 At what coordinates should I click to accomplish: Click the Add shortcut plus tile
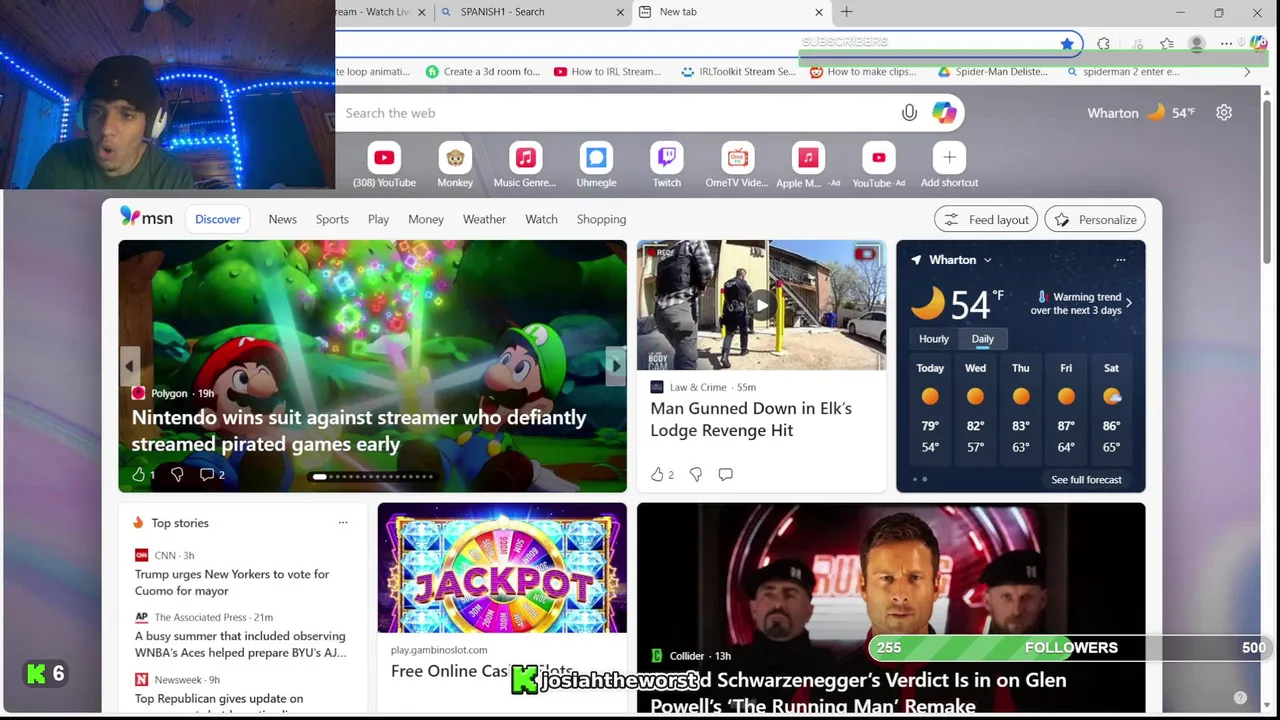click(x=949, y=165)
